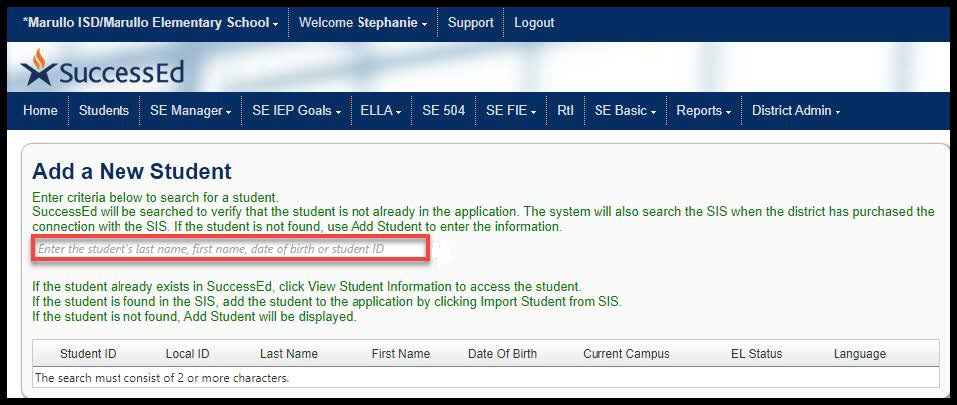This screenshot has height=405, width=957.
Task: Open the Support link
Action: point(471,23)
